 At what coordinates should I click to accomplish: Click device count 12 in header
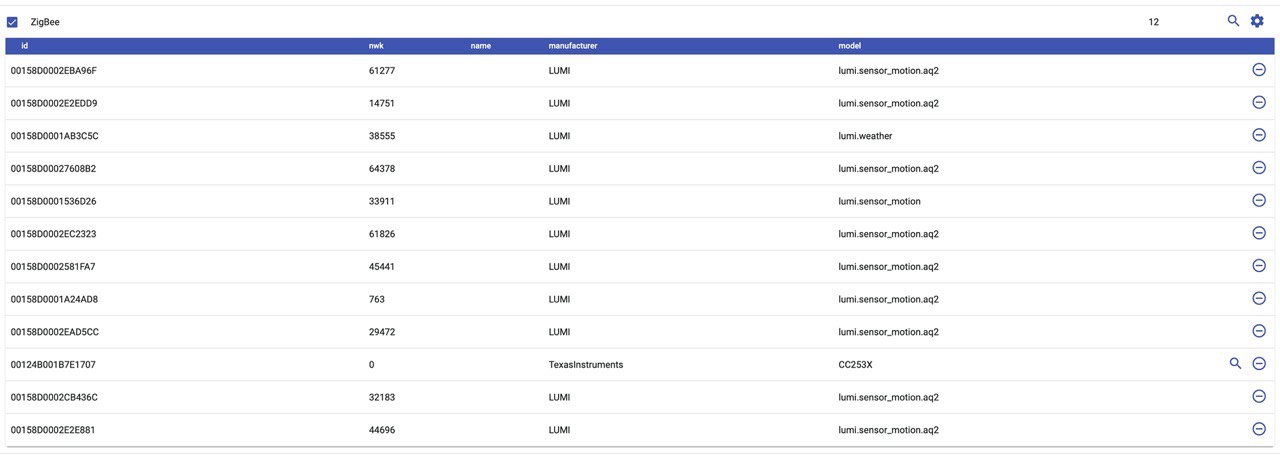[x=1154, y=22]
